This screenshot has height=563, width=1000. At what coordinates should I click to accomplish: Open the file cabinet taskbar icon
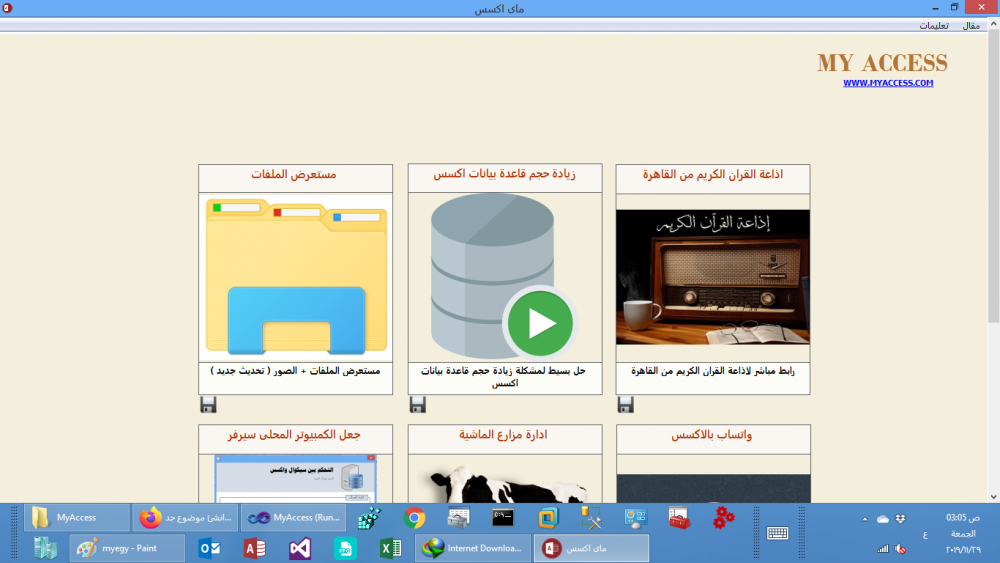coord(458,518)
